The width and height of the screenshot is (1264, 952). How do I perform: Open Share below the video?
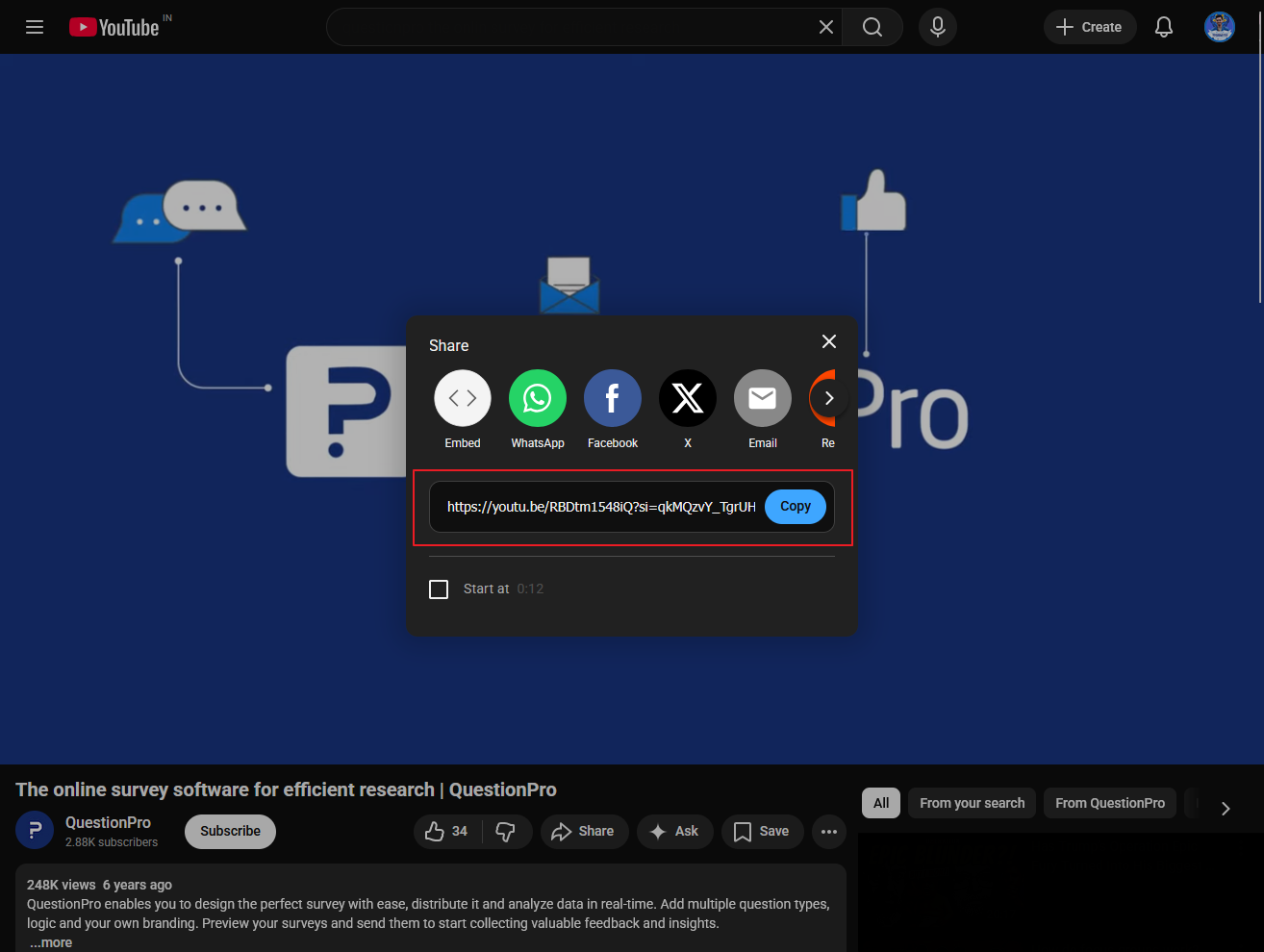(584, 831)
